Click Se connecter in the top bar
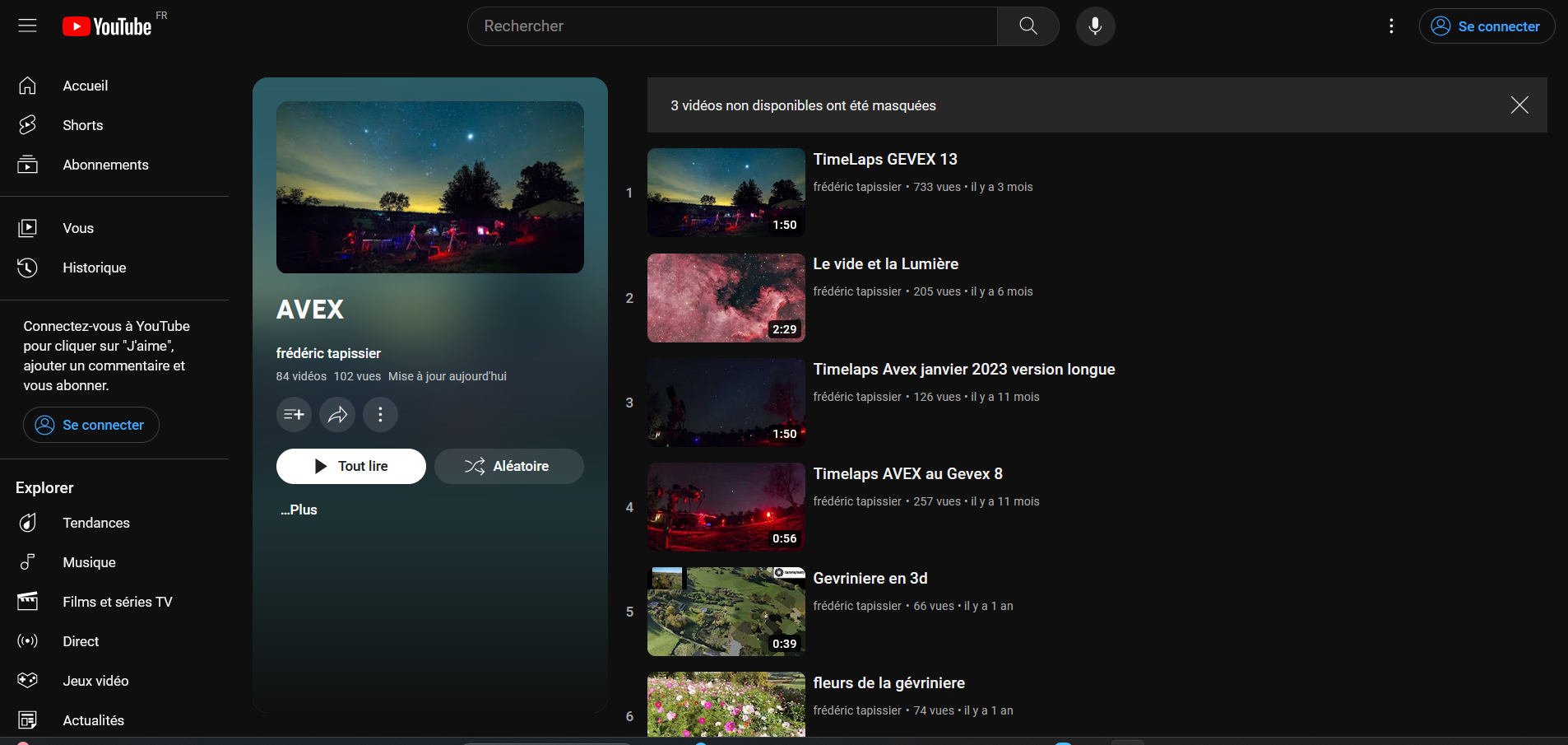 pyautogui.click(x=1487, y=26)
